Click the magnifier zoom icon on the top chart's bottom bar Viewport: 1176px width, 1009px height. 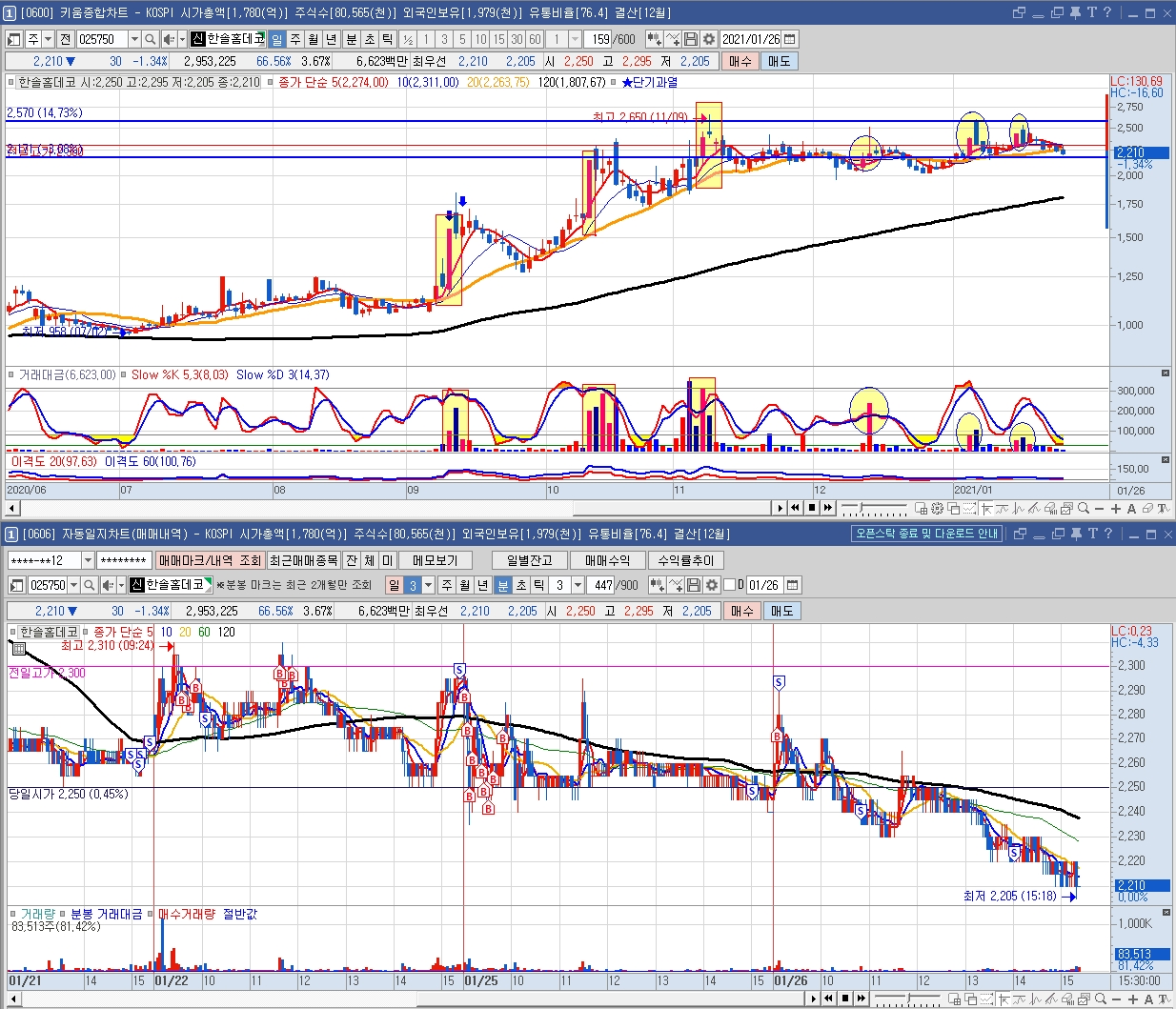click(x=1084, y=509)
